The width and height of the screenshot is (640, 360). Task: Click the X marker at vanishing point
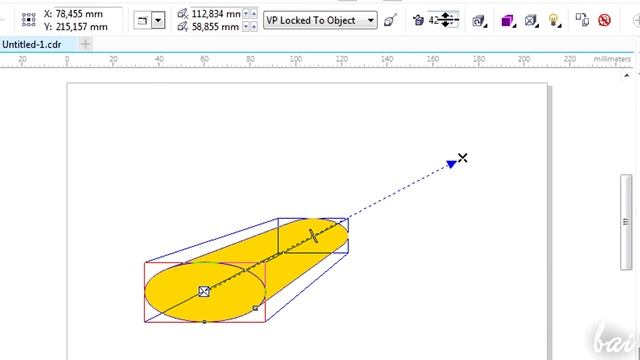pyautogui.click(x=462, y=158)
